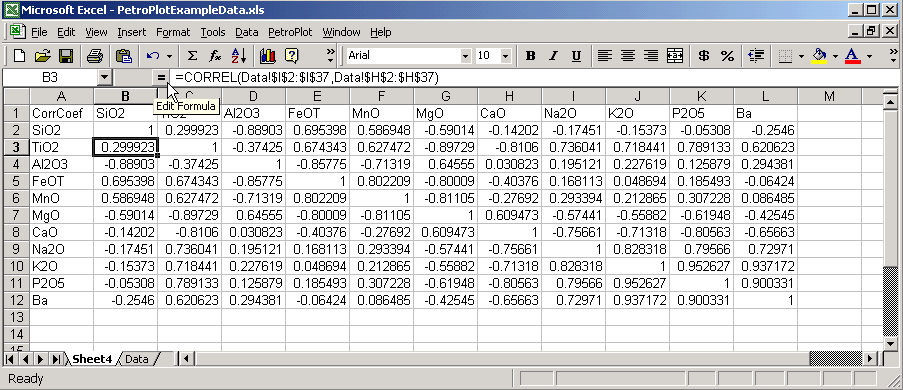Click the horizontal scrollbar right arrow
The width and height of the screenshot is (903, 390).
click(870, 359)
